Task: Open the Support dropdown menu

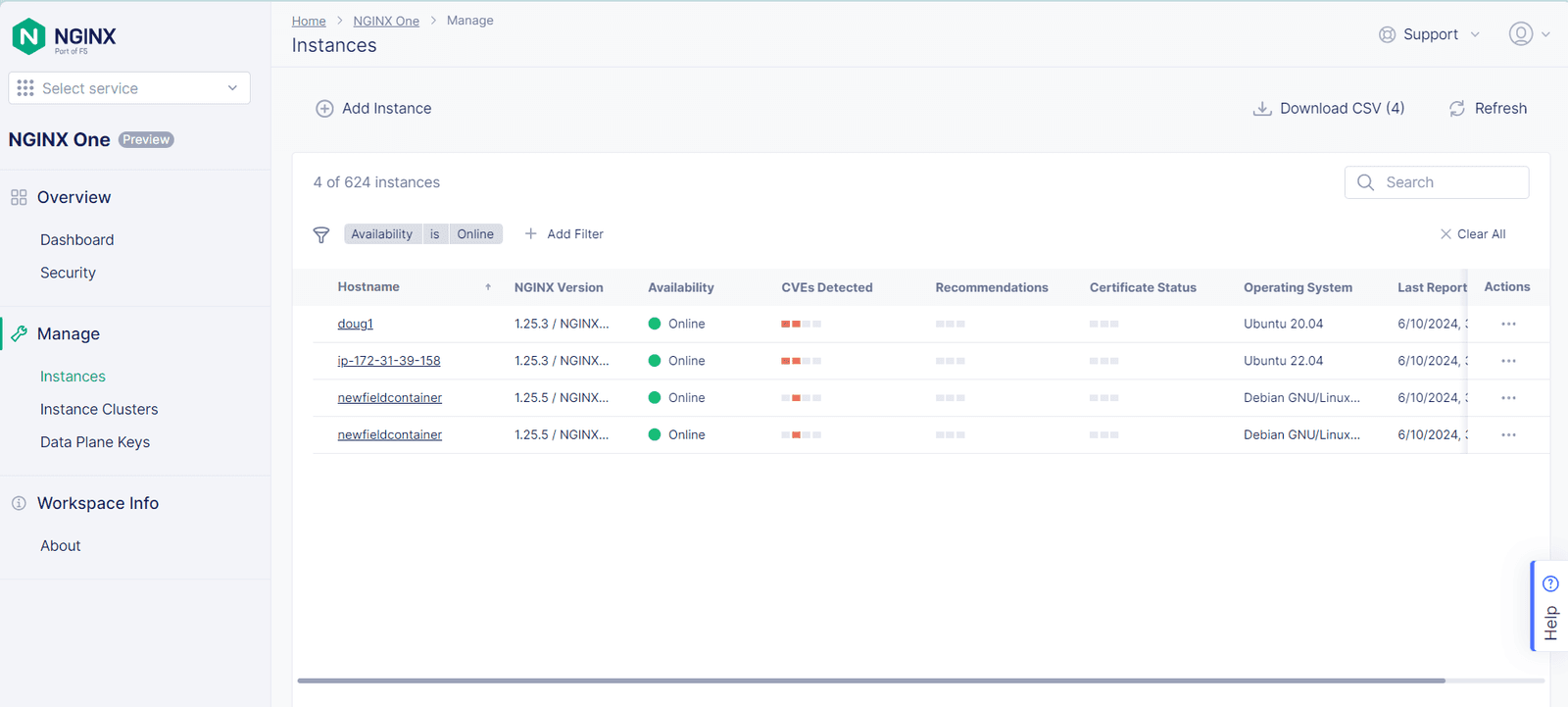Action: pyautogui.click(x=1430, y=34)
